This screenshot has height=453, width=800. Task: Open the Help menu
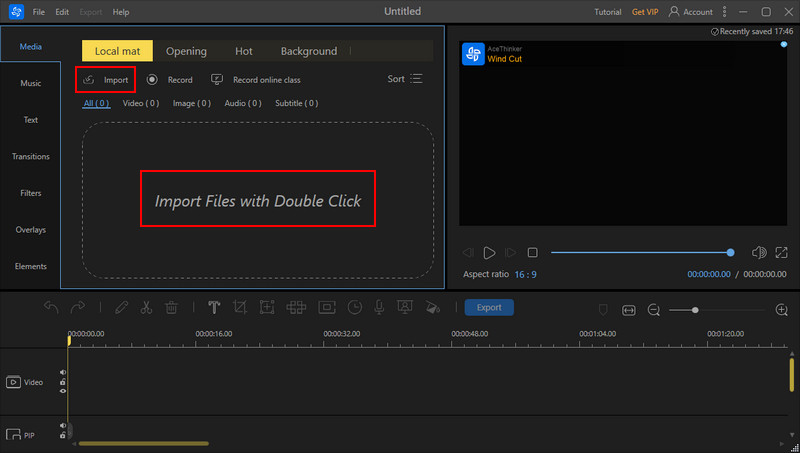point(121,12)
